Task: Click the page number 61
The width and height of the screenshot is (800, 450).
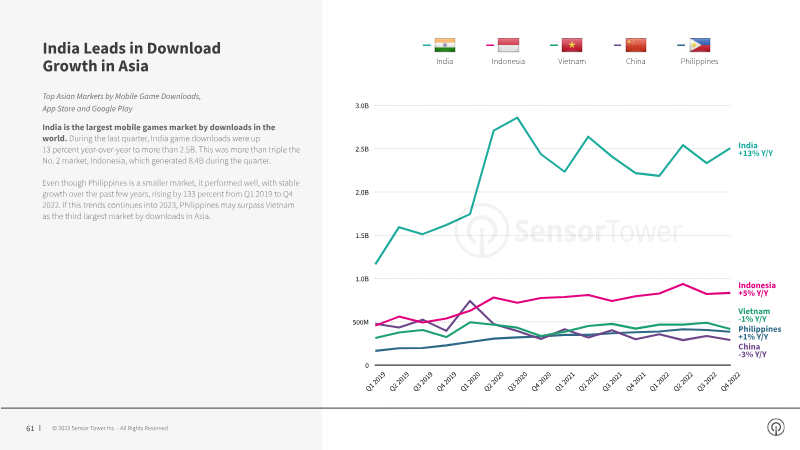Action: [x=30, y=429]
